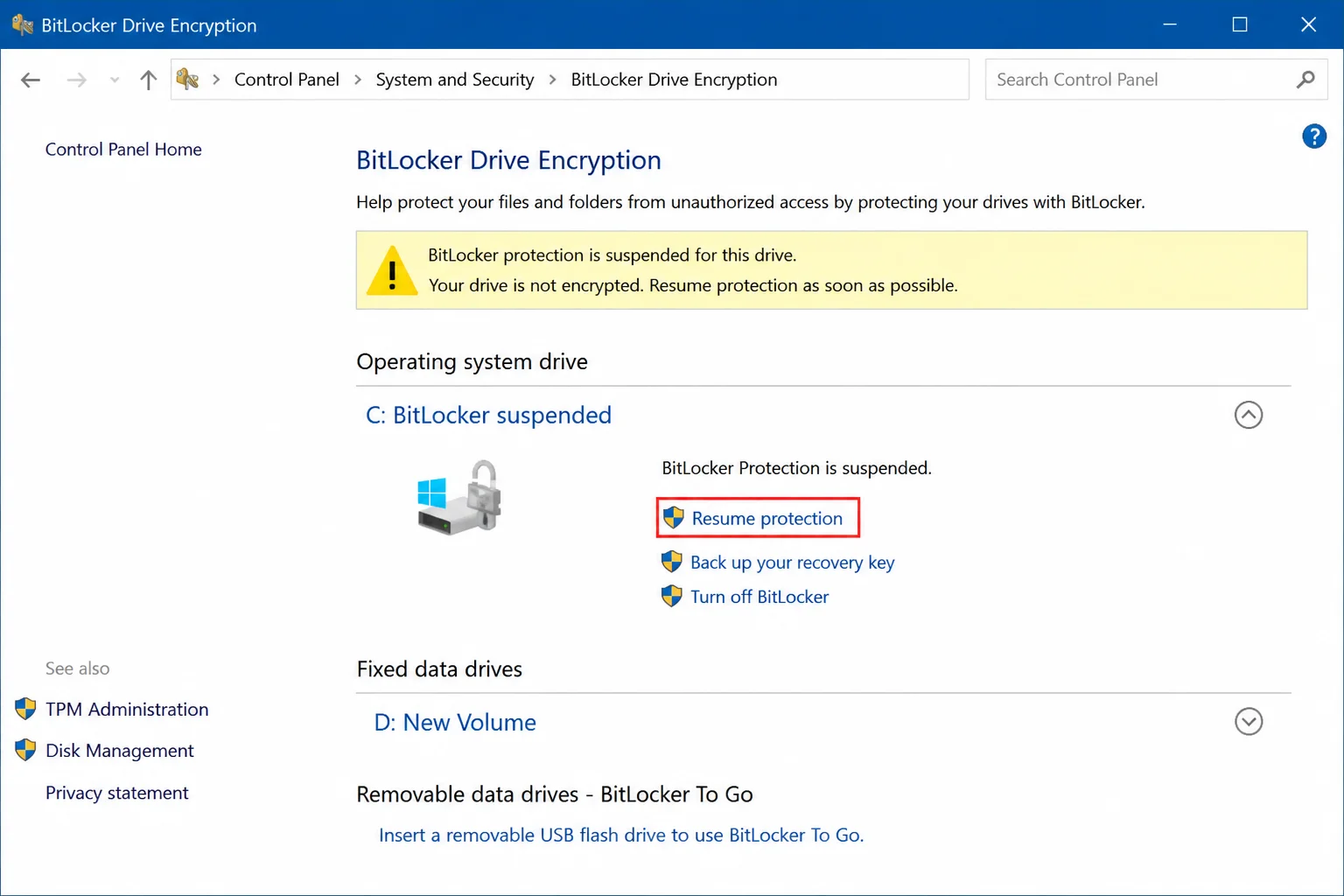Maximize the BitLocker window
This screenshot has width=1344, height=896.
coord(1240,24)
